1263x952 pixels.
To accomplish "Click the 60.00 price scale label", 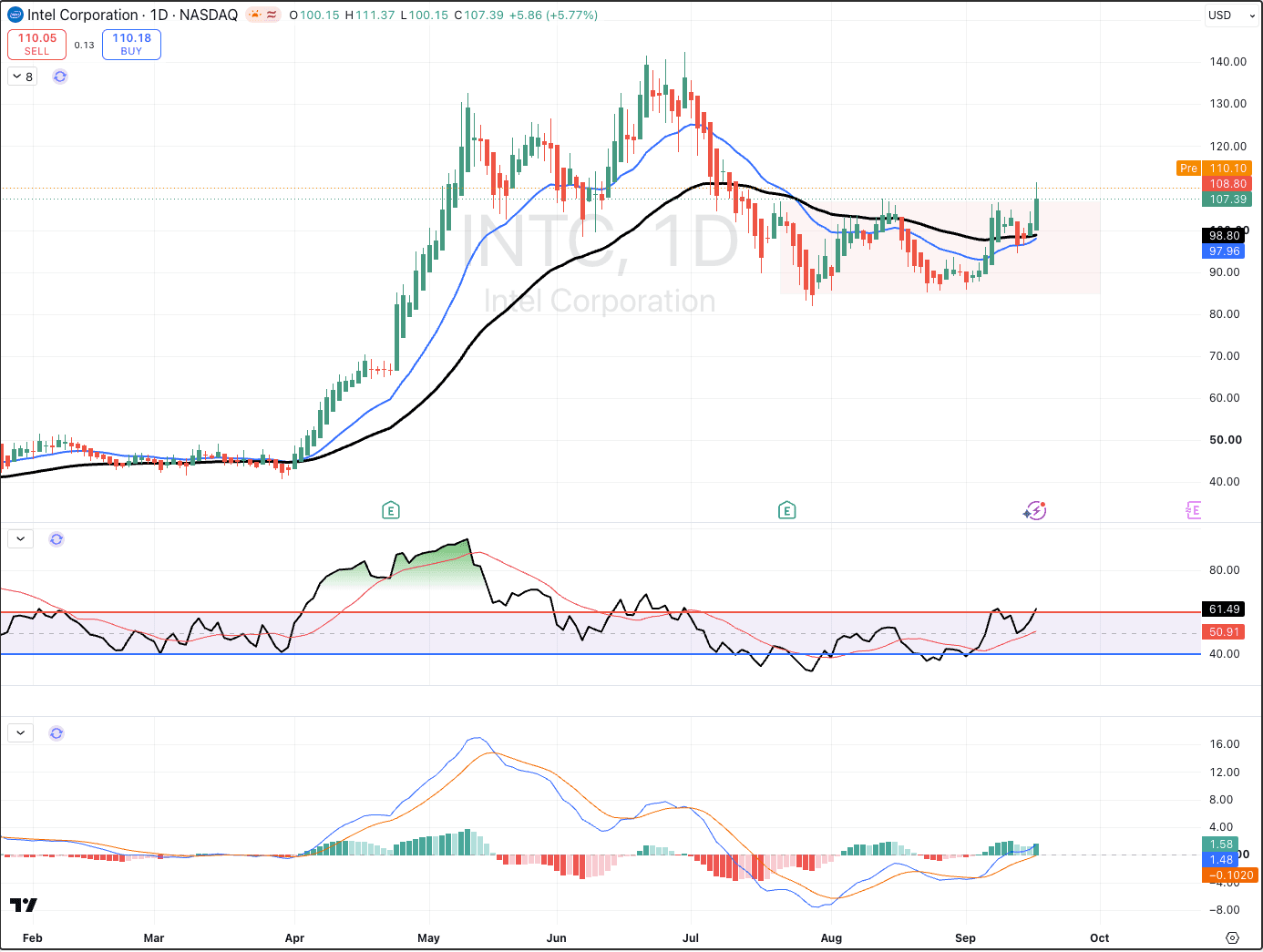I will (1225, 398).
